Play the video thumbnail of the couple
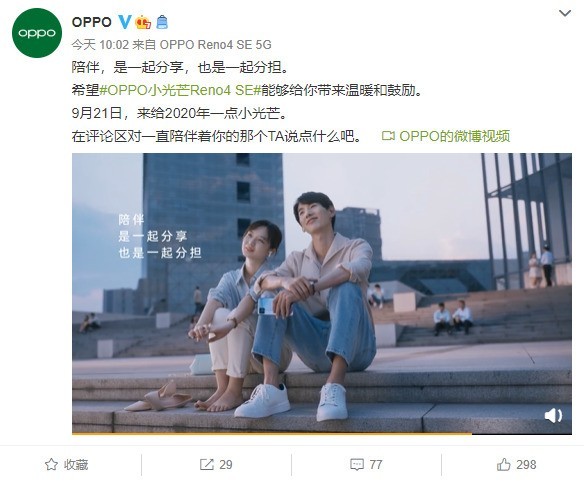The width and height of the screenshot is (584, 484). (x=322, y=293)
